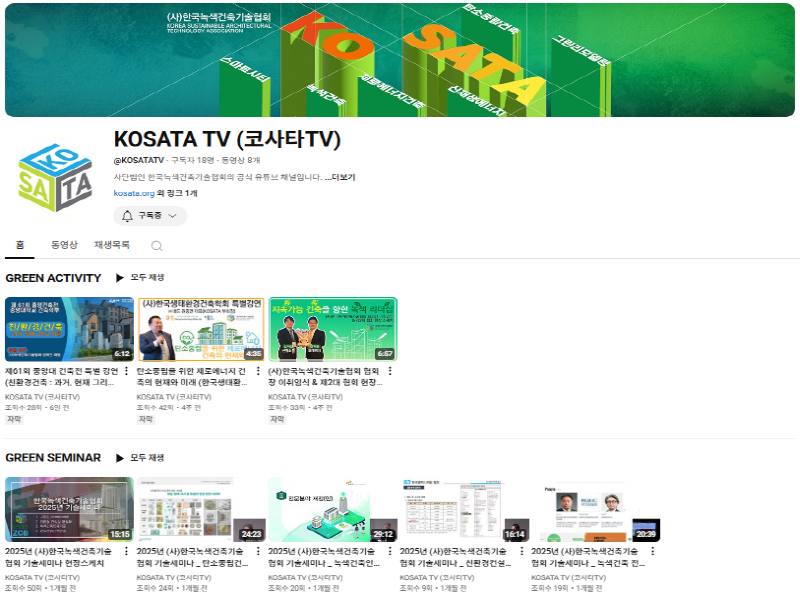The image size is (800, 600).
Task: Click the notification bell icon in subscribe button
Action: 127,216
